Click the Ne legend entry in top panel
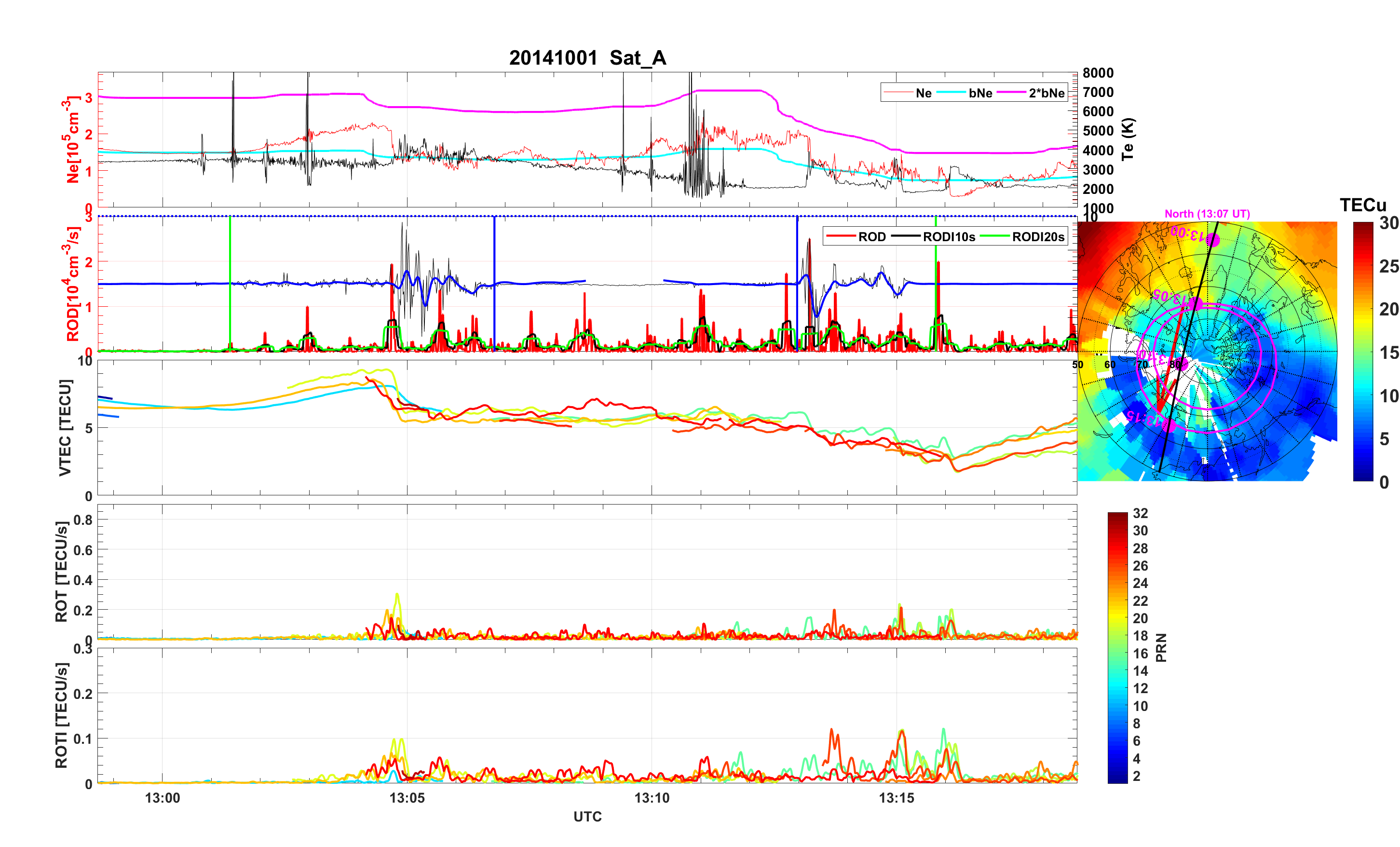 click(924, 93)
